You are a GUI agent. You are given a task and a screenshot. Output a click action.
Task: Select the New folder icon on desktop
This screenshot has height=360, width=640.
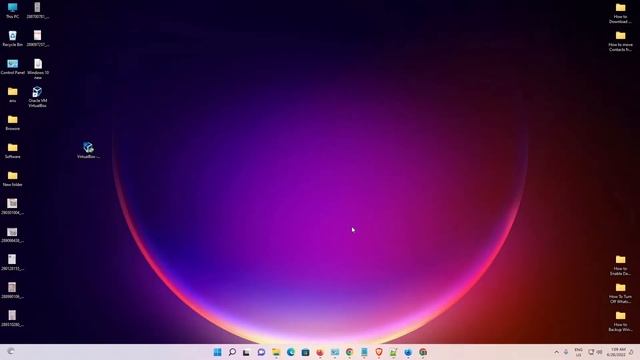tap(13, 179)
